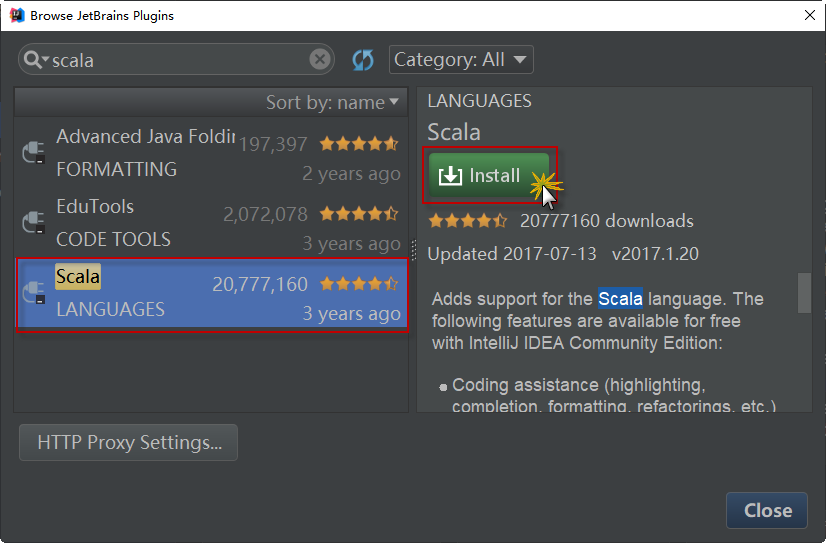Click into the plugin search field
826x543 pixels.
[180, 60]
